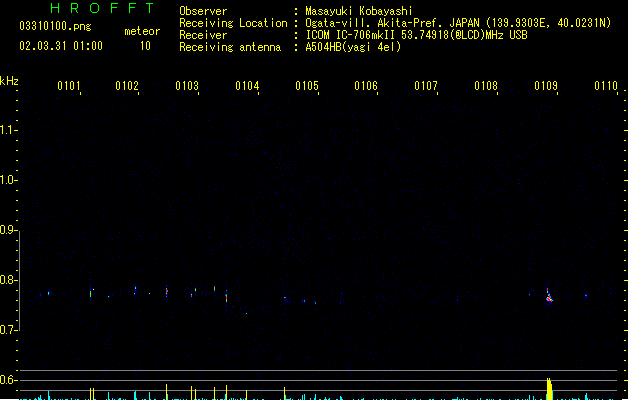Screen dimensions: 629x400
Task: Click the 0108 time marker
Action: tap(486, 86)
